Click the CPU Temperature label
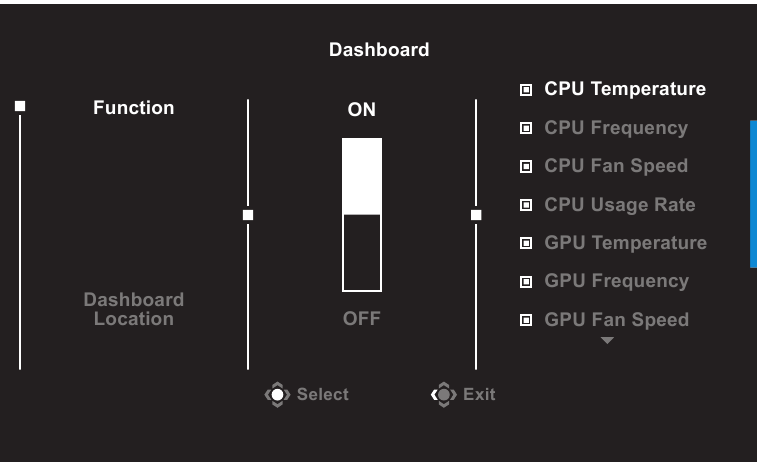The width and height of the screenshot is (757, 462). tap(625, 89)
